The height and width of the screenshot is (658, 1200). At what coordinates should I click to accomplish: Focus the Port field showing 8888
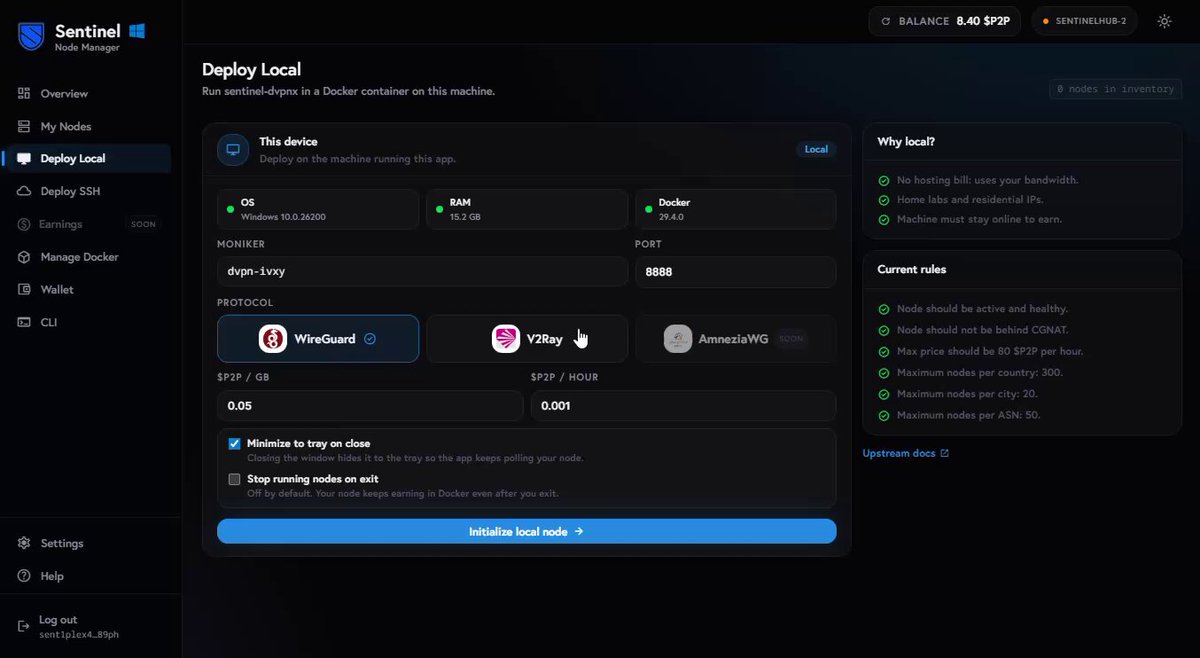tap(735, 271)
